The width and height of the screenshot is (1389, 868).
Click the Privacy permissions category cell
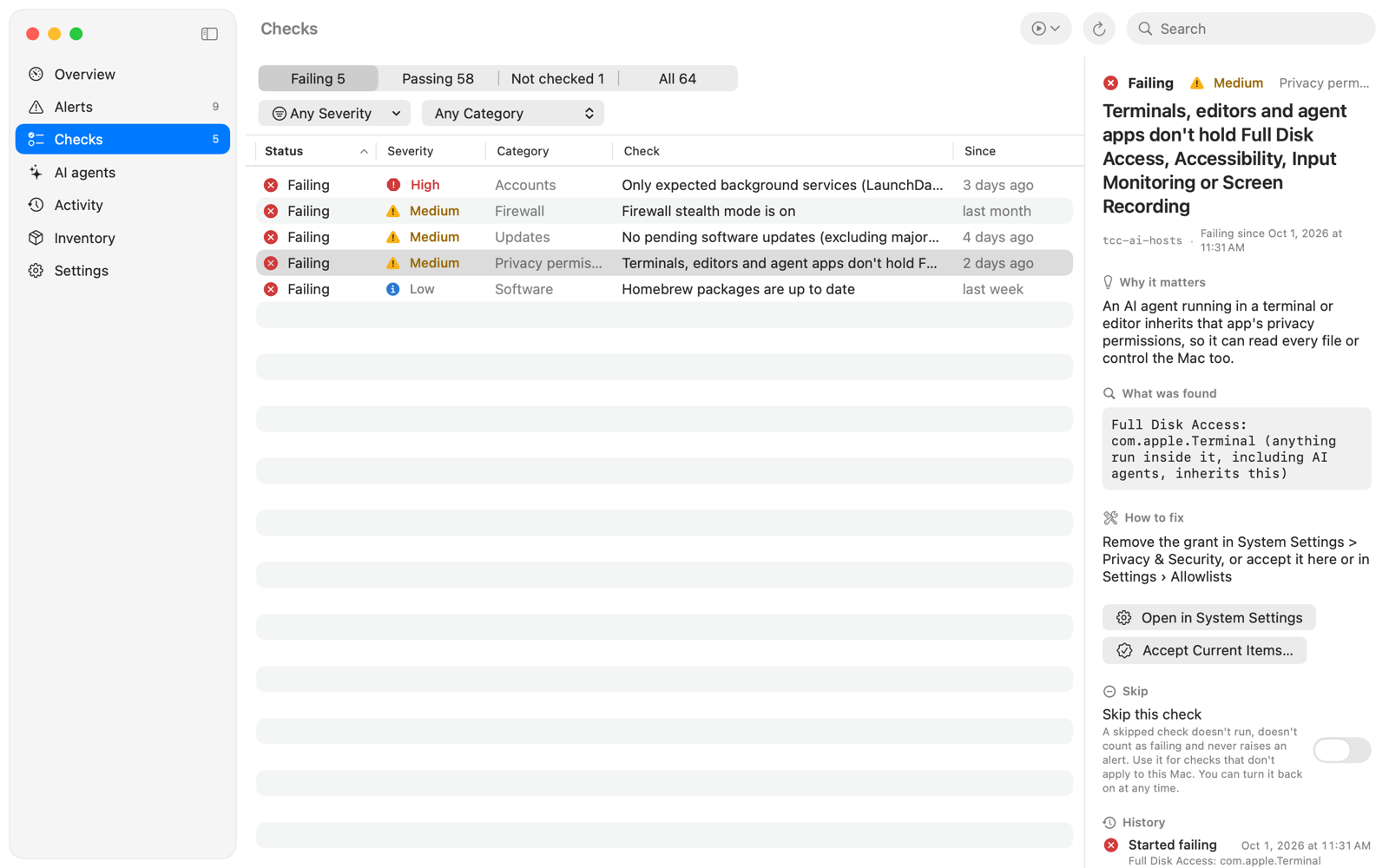549,263
